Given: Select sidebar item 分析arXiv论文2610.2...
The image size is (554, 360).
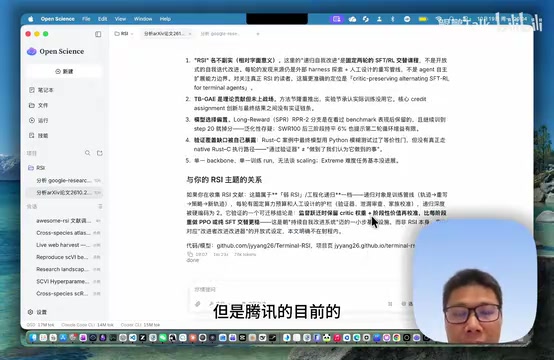Looking at the screenshot, I should [x=64, y=193].
